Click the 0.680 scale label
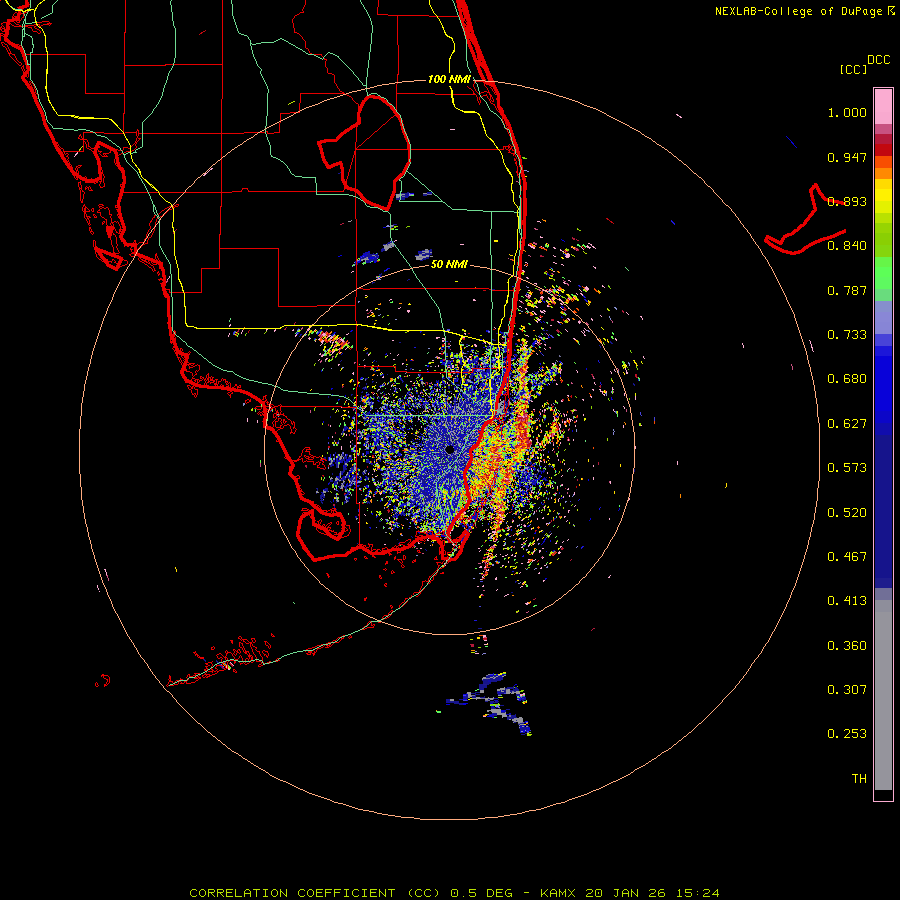Viewport: 900px width, 900px height. click(847, 379)
